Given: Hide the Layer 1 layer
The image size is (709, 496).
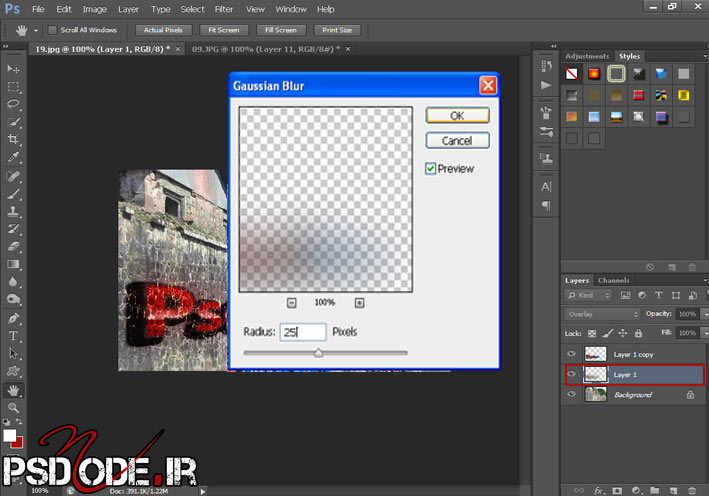Looking at the screenshot, I should 572,374.
